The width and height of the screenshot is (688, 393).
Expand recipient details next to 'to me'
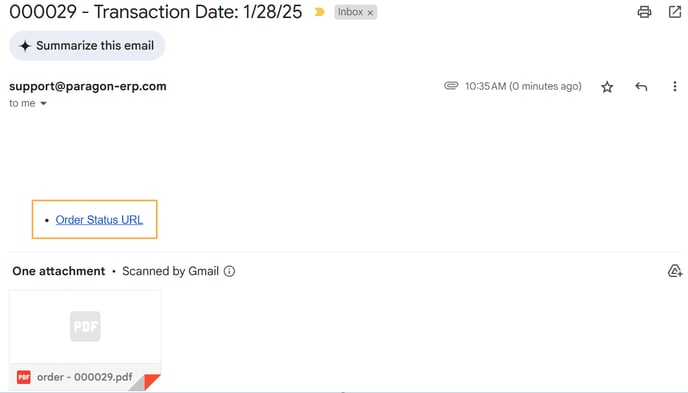pyautogui.click(x=43, y=104)
